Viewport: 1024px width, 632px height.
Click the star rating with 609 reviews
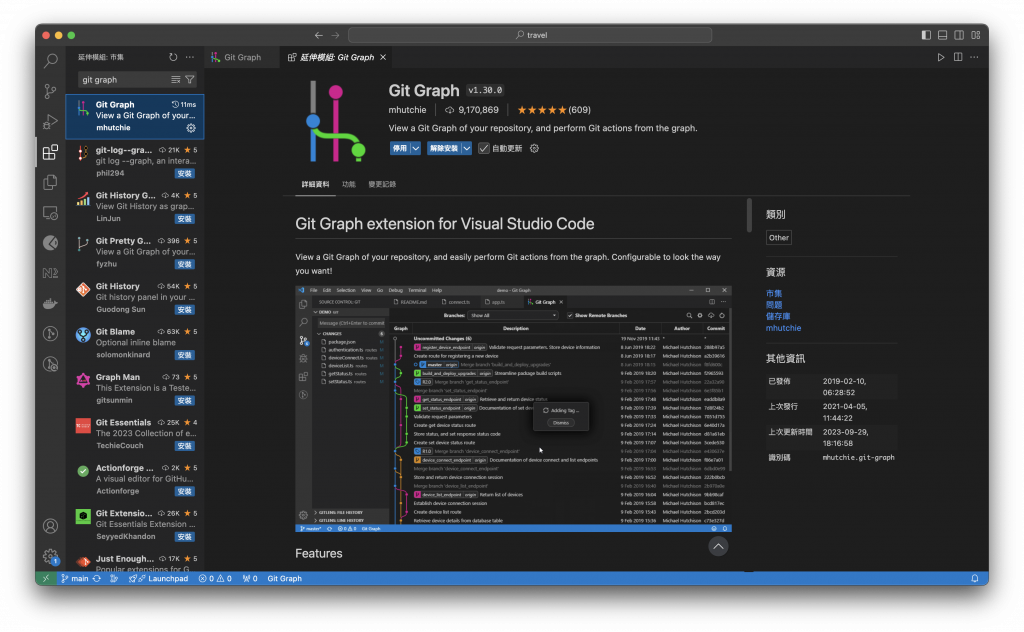[554, 110]
